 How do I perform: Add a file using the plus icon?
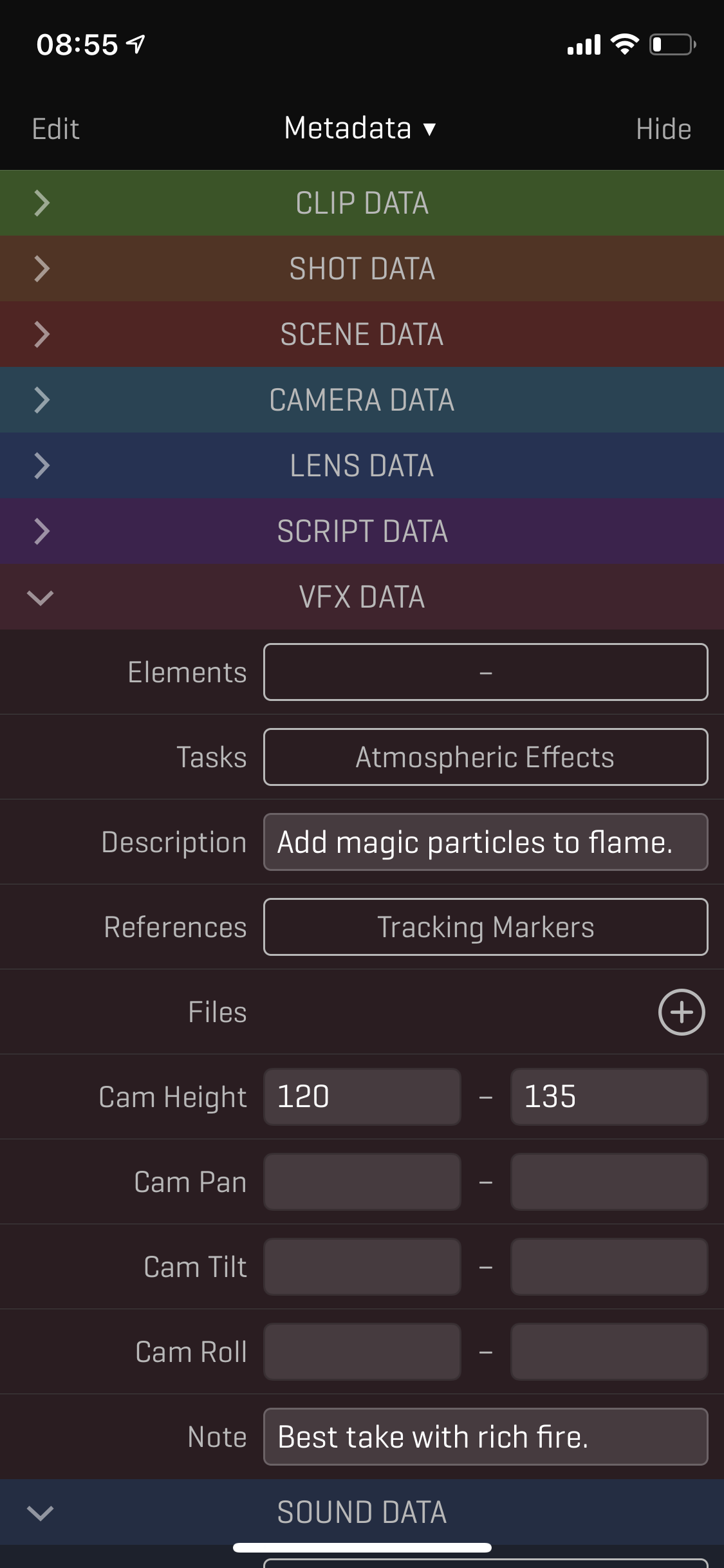pos(682,1012)
